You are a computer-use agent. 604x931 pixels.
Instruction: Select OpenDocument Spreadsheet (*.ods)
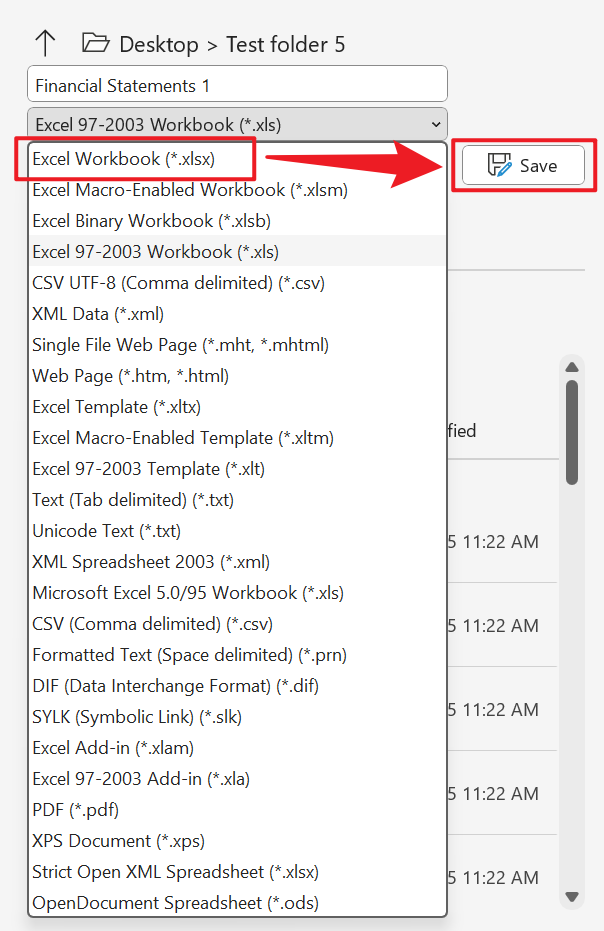[237, 902]
